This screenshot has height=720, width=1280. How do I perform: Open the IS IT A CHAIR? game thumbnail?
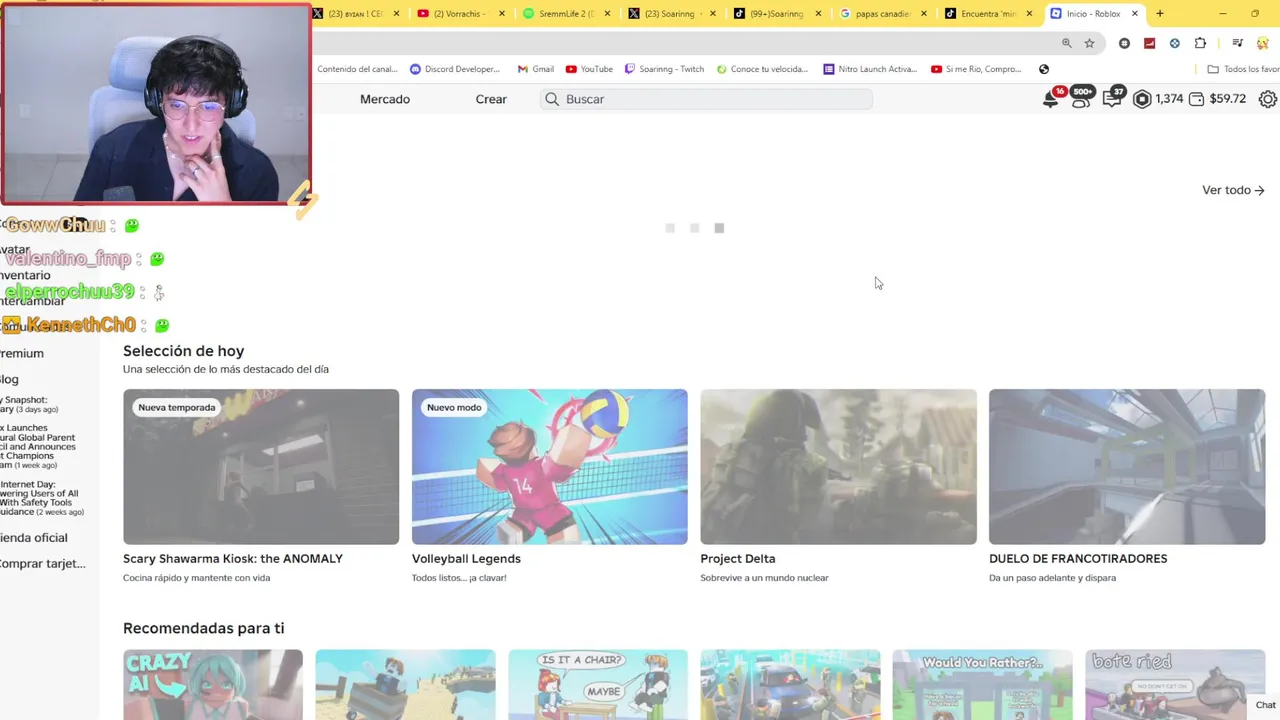[598, 685]
